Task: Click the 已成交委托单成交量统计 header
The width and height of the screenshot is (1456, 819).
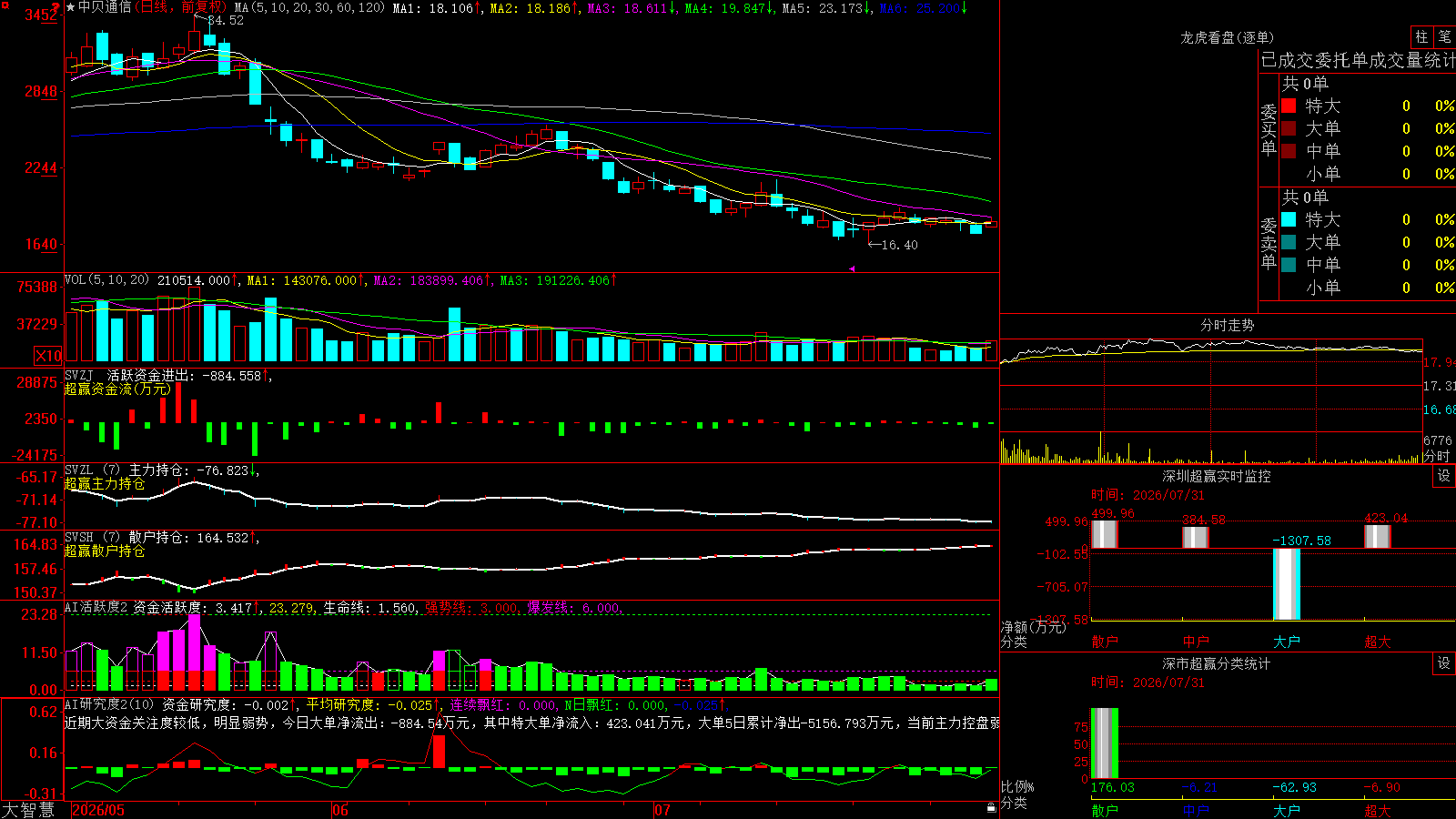Action: coord(1358,60)
